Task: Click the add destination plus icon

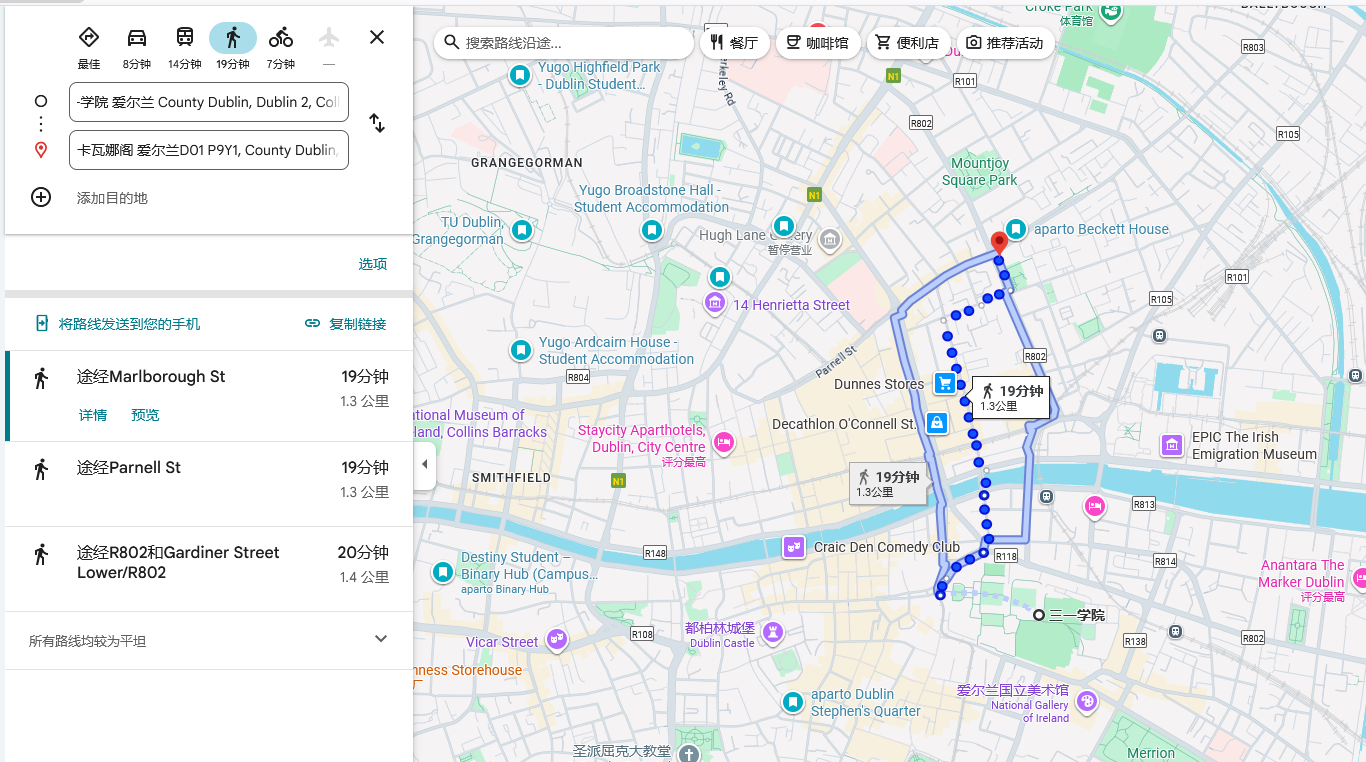Action: 41,197
